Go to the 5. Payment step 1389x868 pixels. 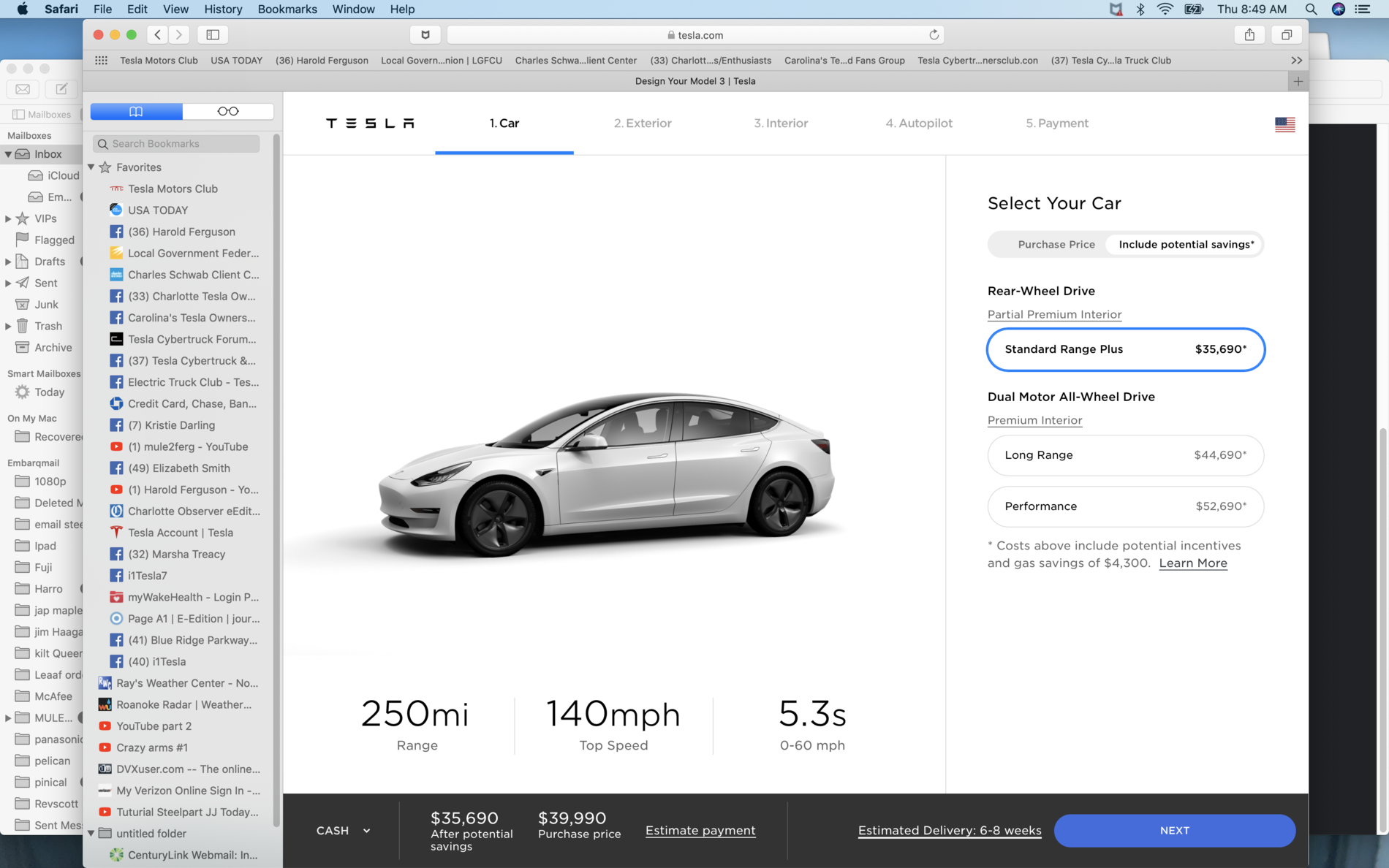coord(1057,123)
